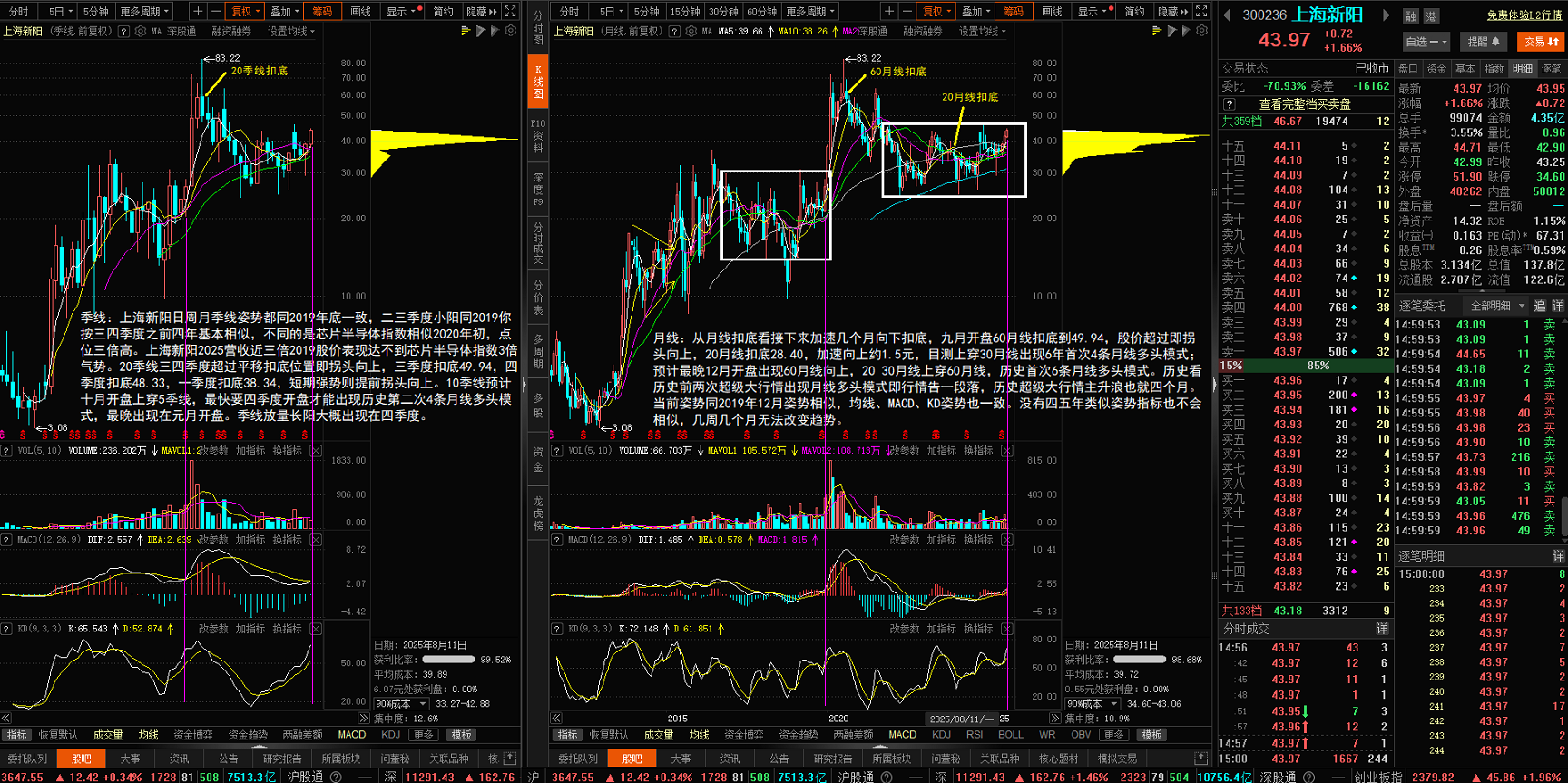This screenshot has width=1568, height=783.
Task: Zoom in left chart with plus icon
Action: [198, 11]
